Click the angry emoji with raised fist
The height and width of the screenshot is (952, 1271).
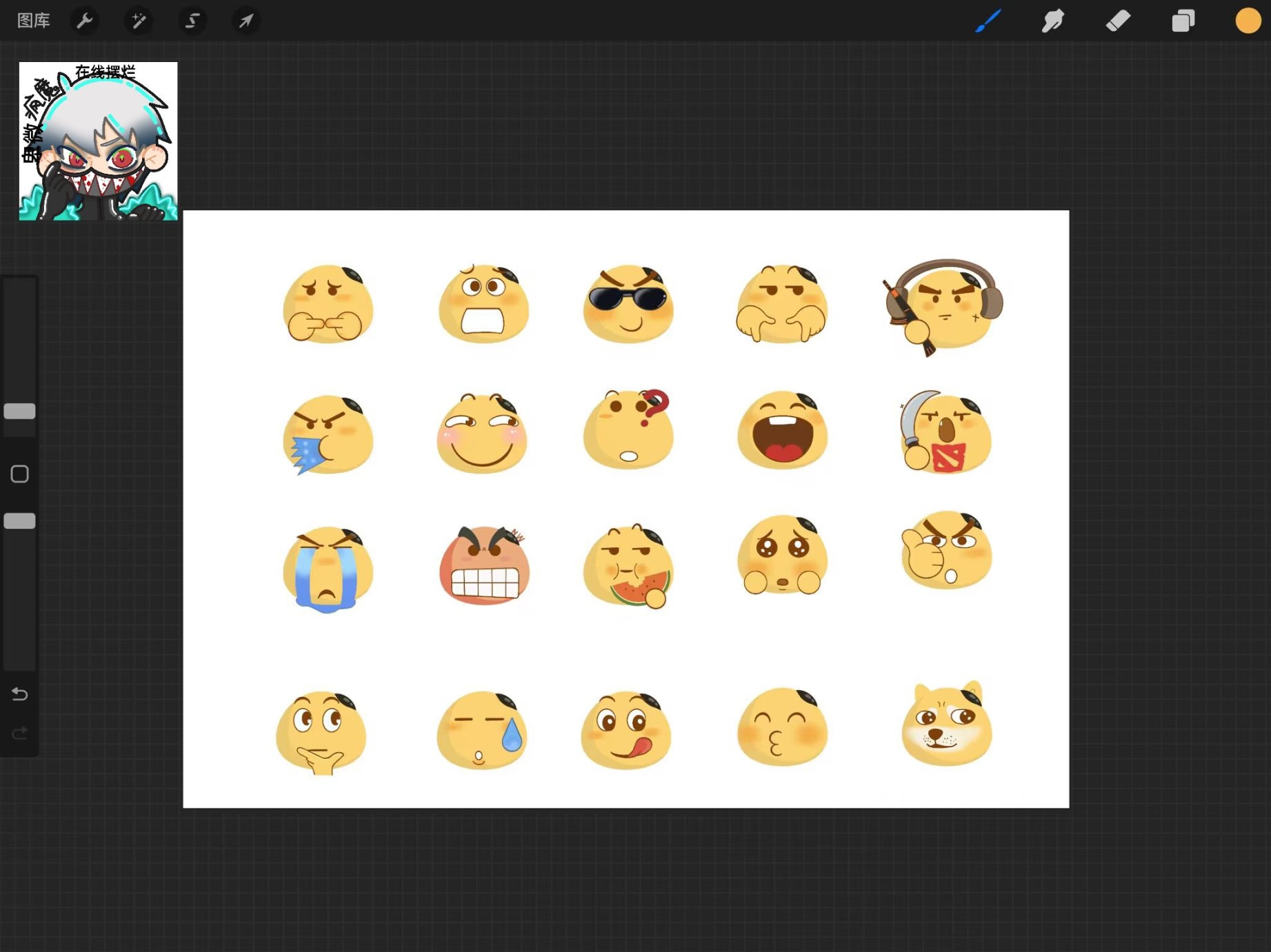946,549
